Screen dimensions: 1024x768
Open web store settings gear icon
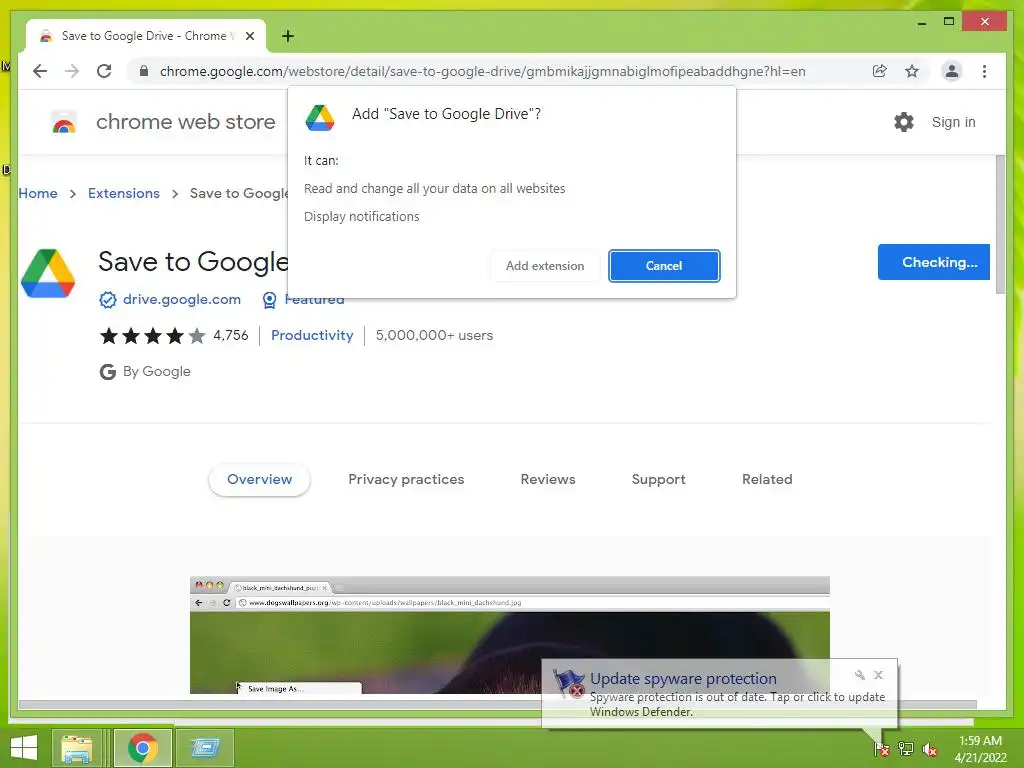pyautogui.click(x=904, y=122)
